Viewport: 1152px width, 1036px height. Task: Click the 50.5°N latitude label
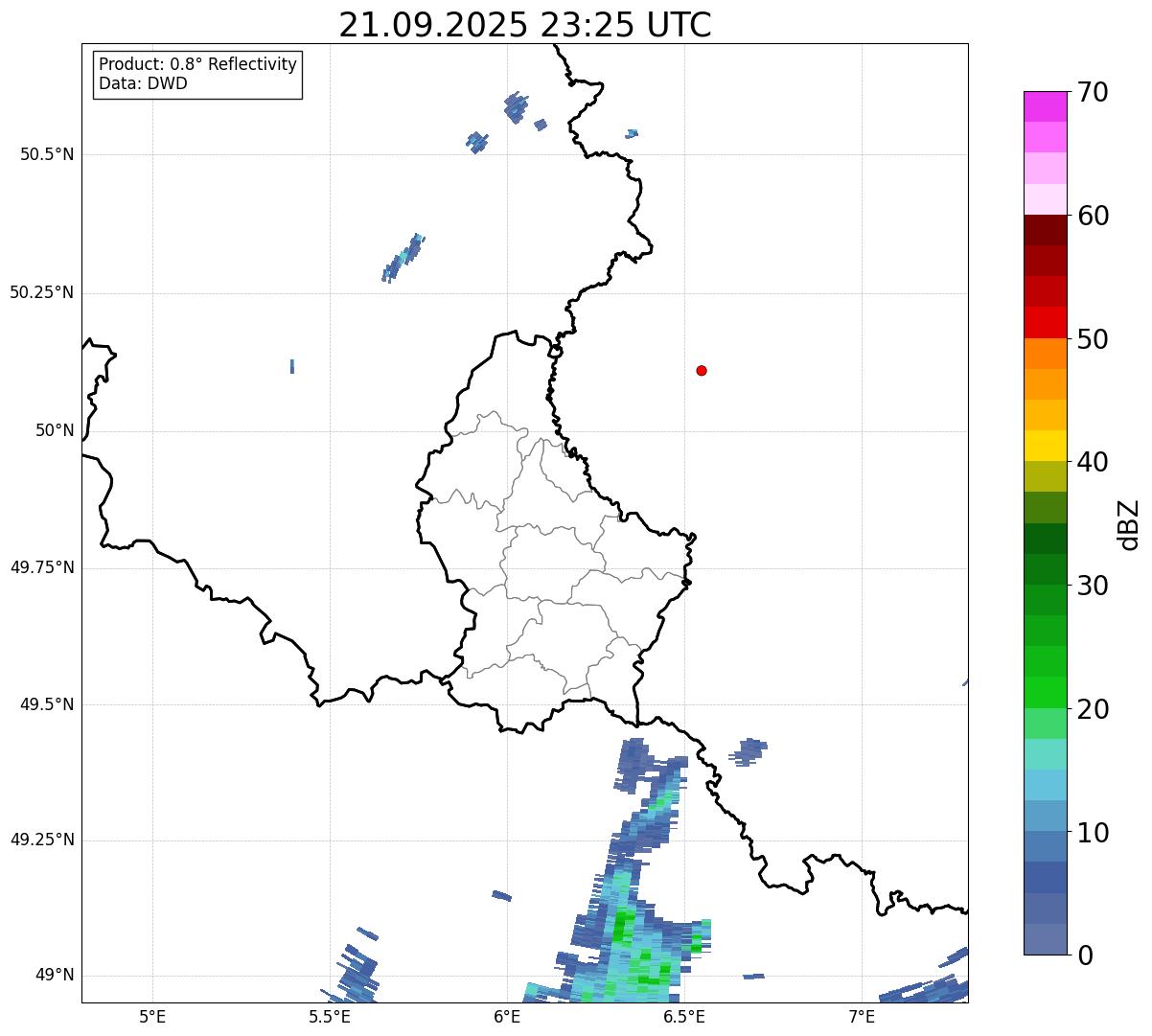[x=47, y=154]
